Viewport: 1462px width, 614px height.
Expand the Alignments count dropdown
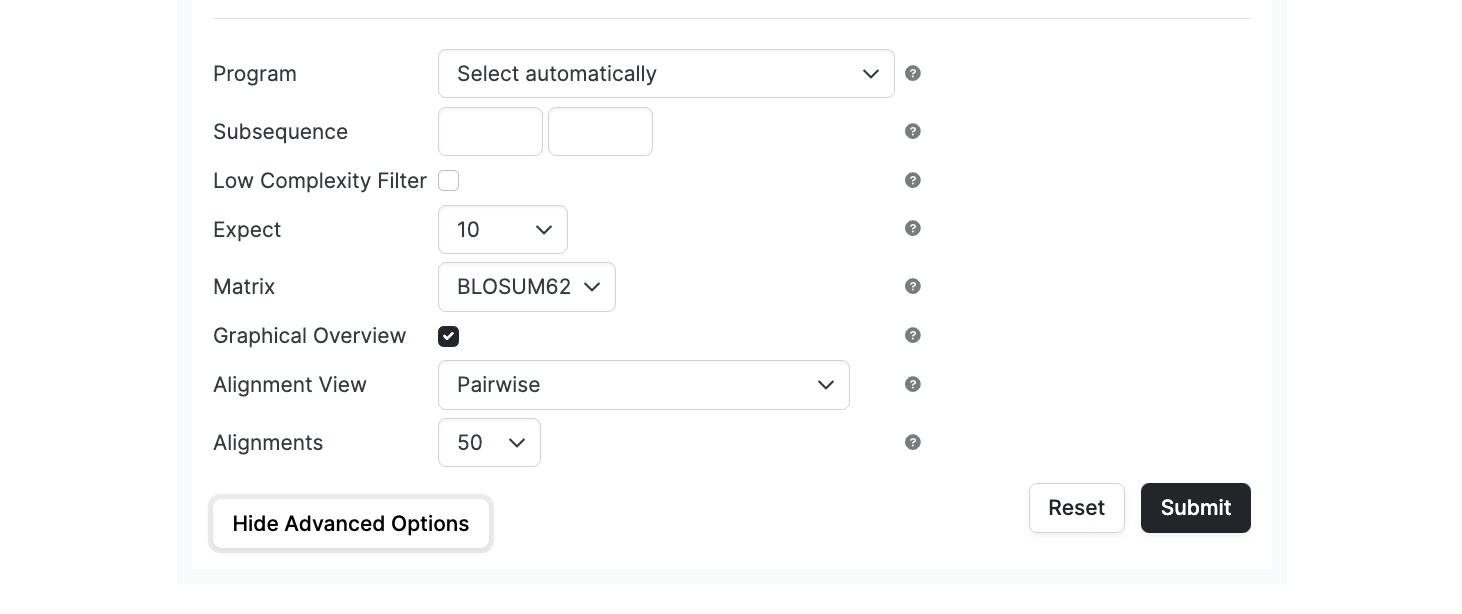(x=489, y=443)
